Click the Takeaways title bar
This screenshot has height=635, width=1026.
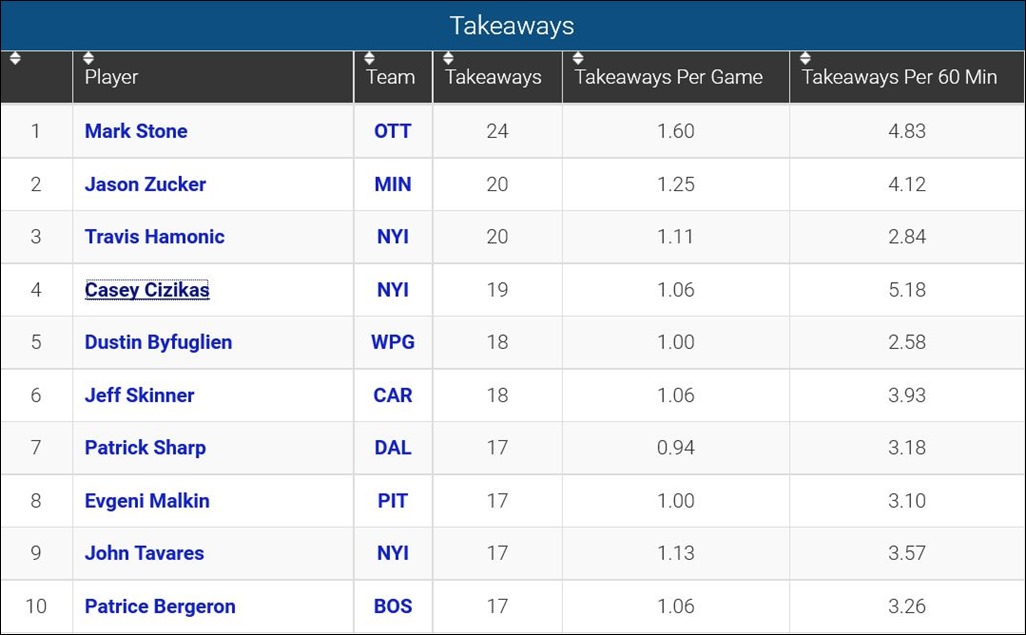513,25
